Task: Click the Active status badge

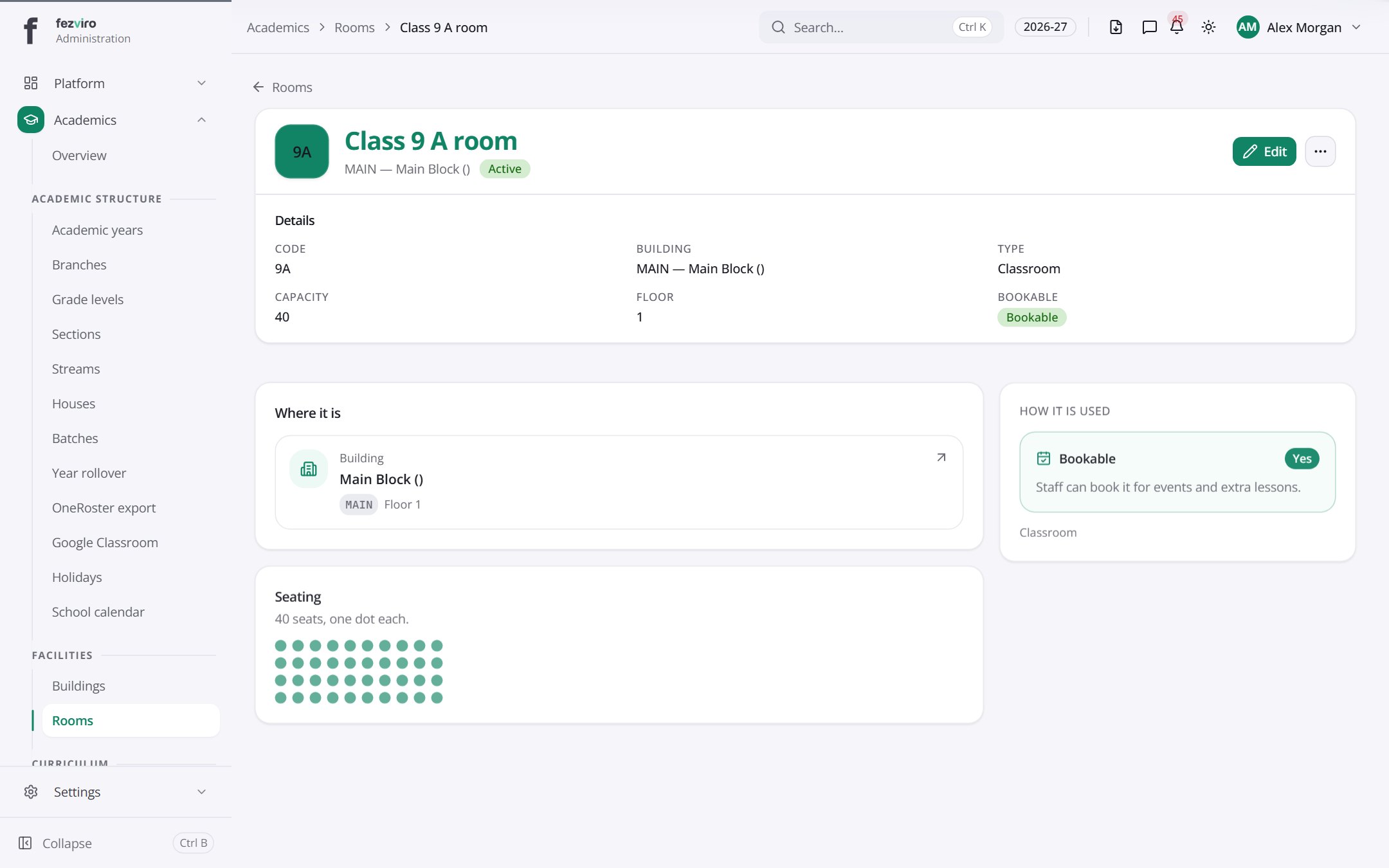Action: [x=504, y=169]
